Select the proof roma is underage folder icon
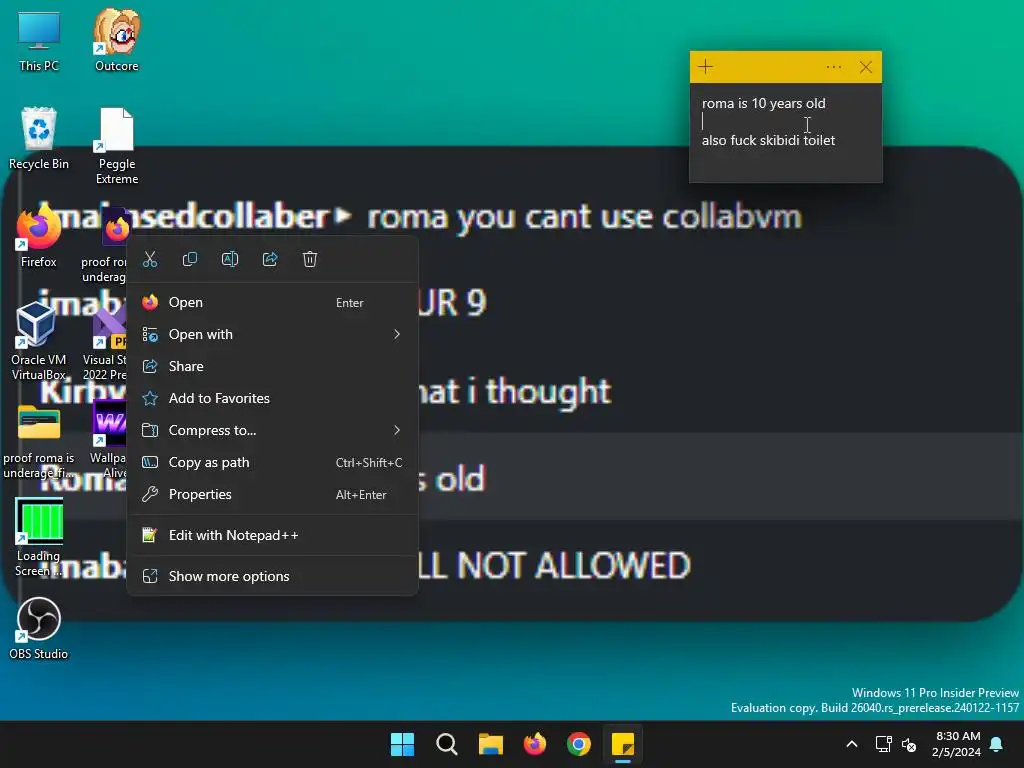The height and width of the screenshot is (768, 1024). 39,441
